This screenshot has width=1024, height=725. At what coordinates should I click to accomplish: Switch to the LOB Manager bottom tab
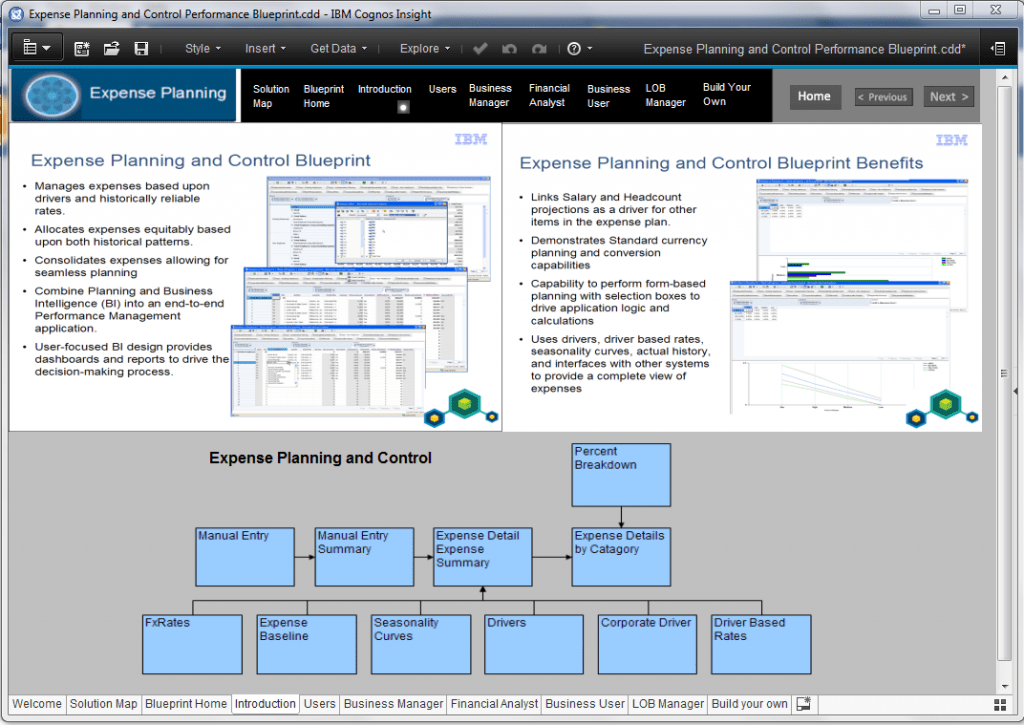coord(668,704)
